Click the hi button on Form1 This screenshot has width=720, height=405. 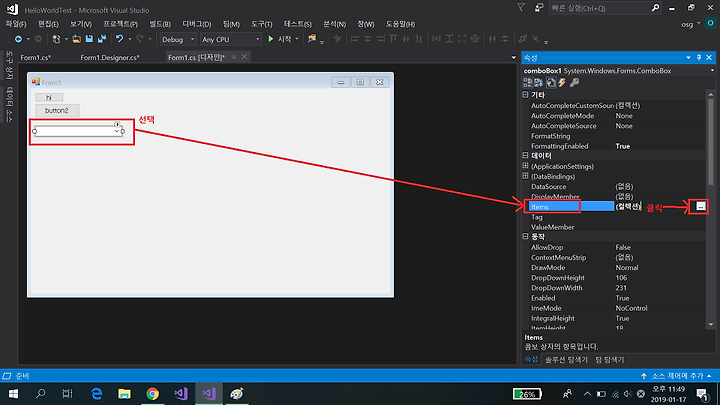pos(49,97)
